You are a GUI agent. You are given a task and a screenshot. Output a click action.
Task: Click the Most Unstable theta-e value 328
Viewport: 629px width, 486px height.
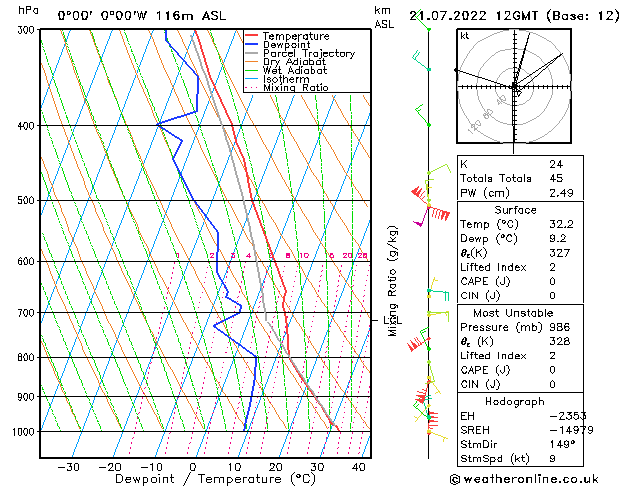click(560, 341)
